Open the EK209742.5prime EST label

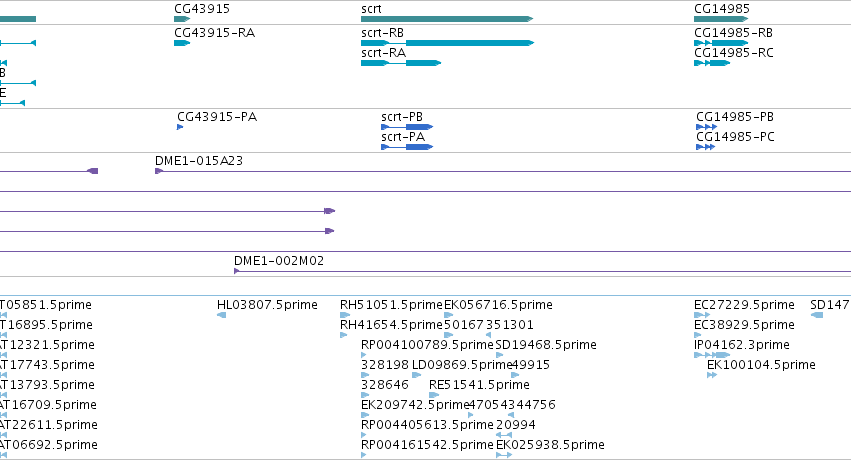point(415,405)
